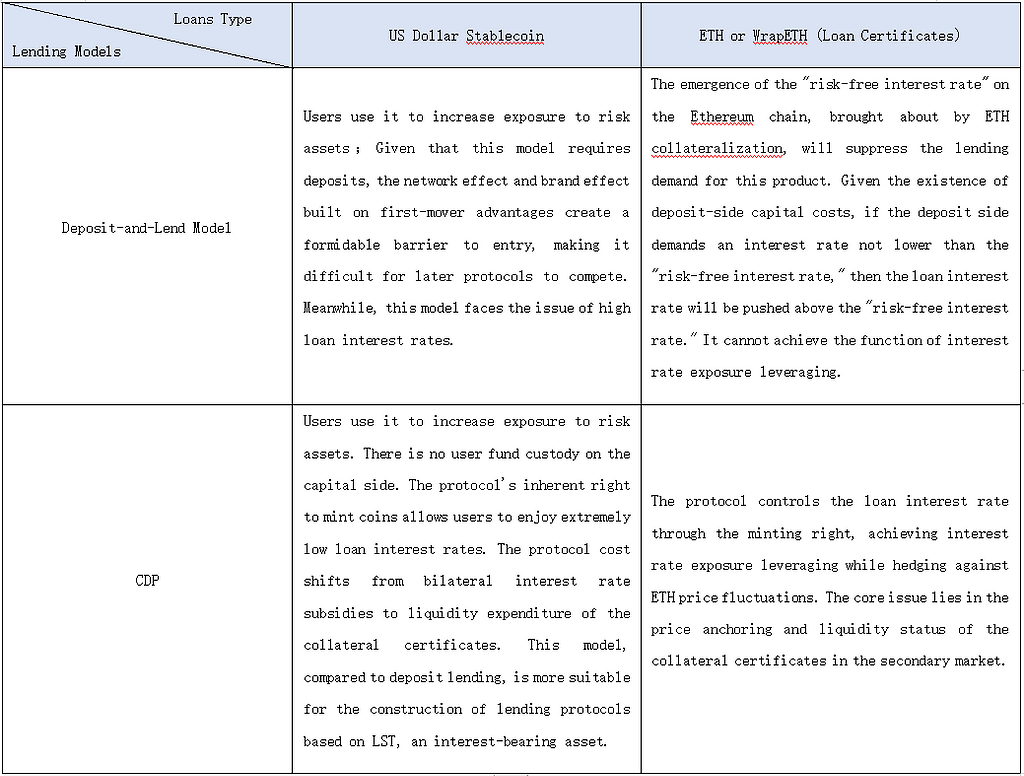Click the underlined word 'collateralization'
Viewport: 1024px width, 776px height.
718,149
